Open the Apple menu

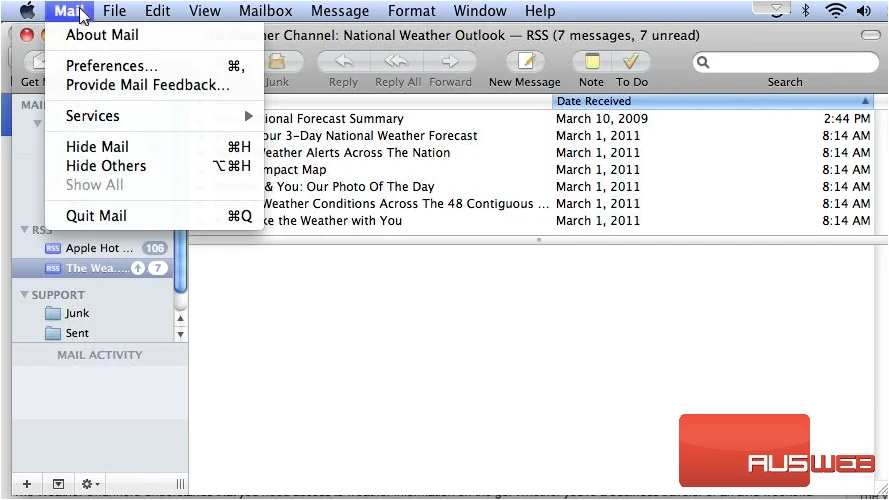(x=27, y=10)
